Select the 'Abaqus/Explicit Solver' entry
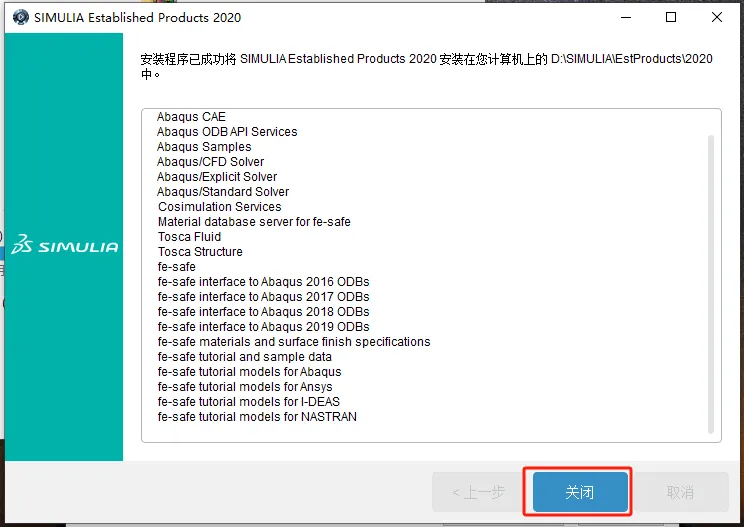This screenshot has height=527, width=744. pyautogui.click(x=217, y=176)
